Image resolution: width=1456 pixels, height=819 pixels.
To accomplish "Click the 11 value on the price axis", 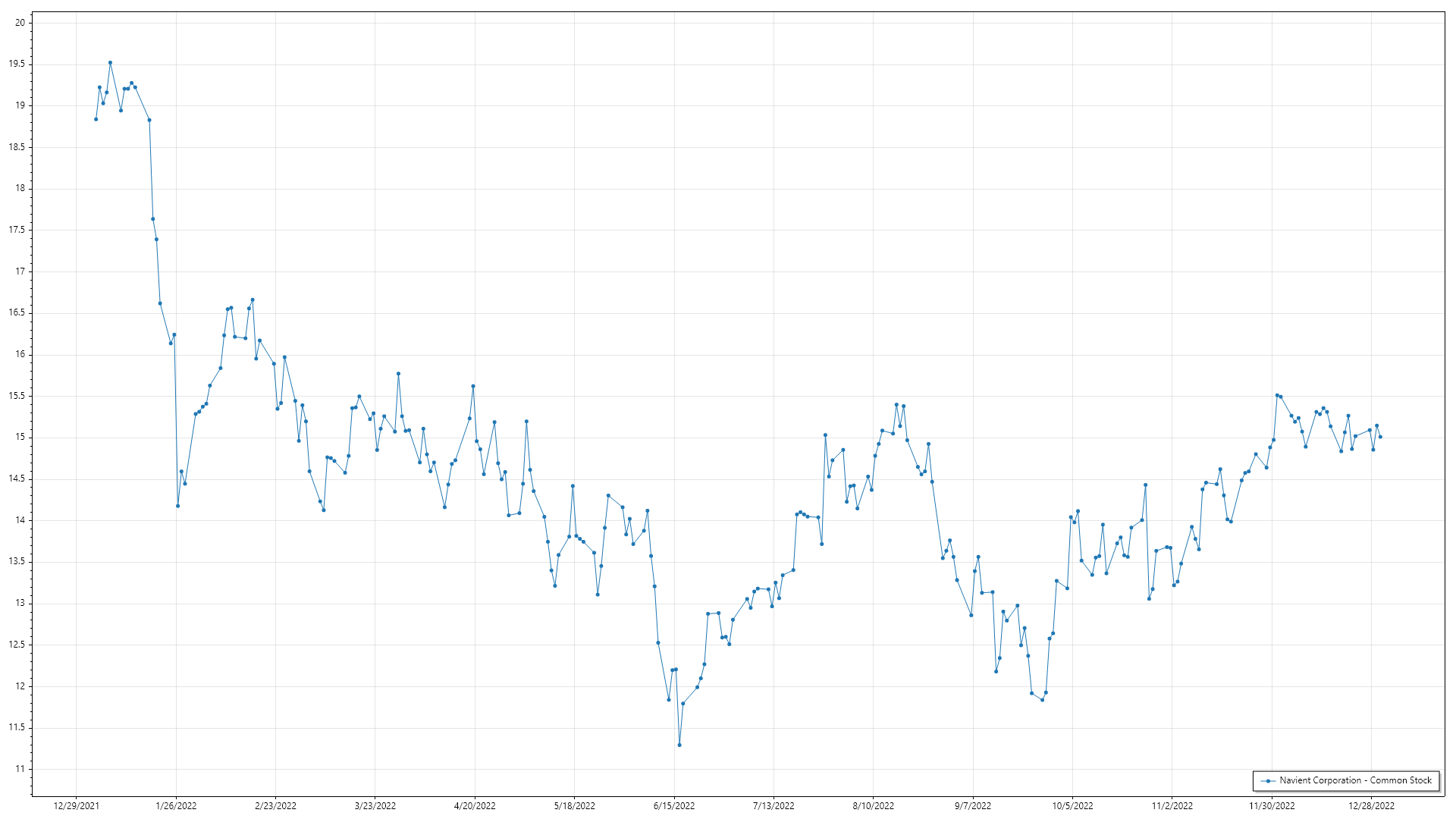I will (20, 769).
